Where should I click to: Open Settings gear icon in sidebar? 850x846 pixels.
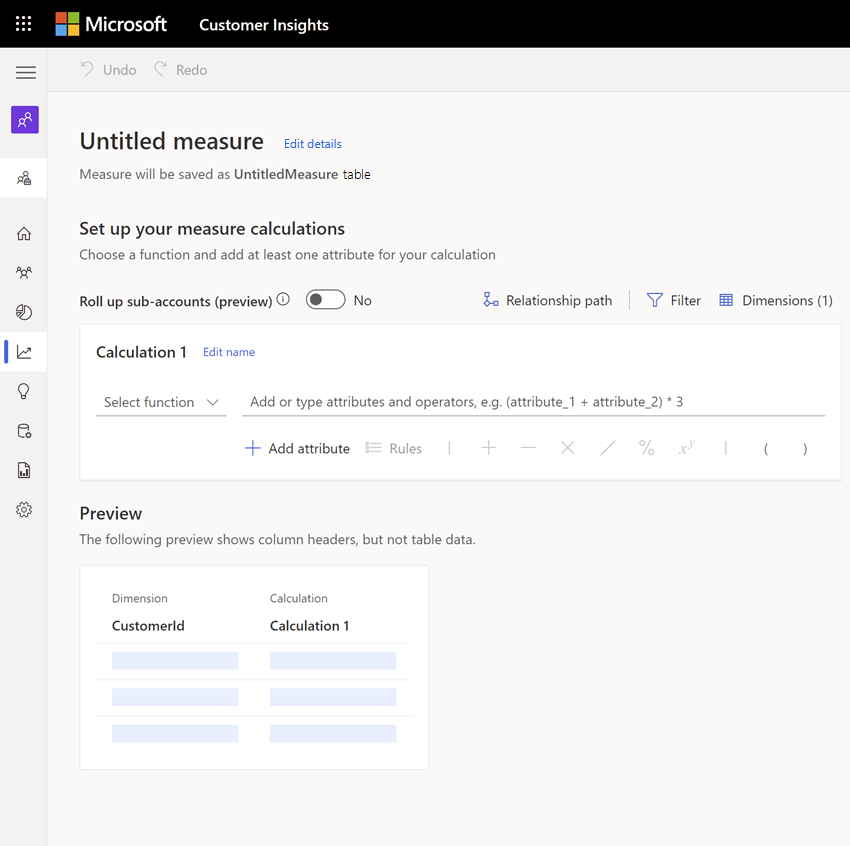(24, 509)
